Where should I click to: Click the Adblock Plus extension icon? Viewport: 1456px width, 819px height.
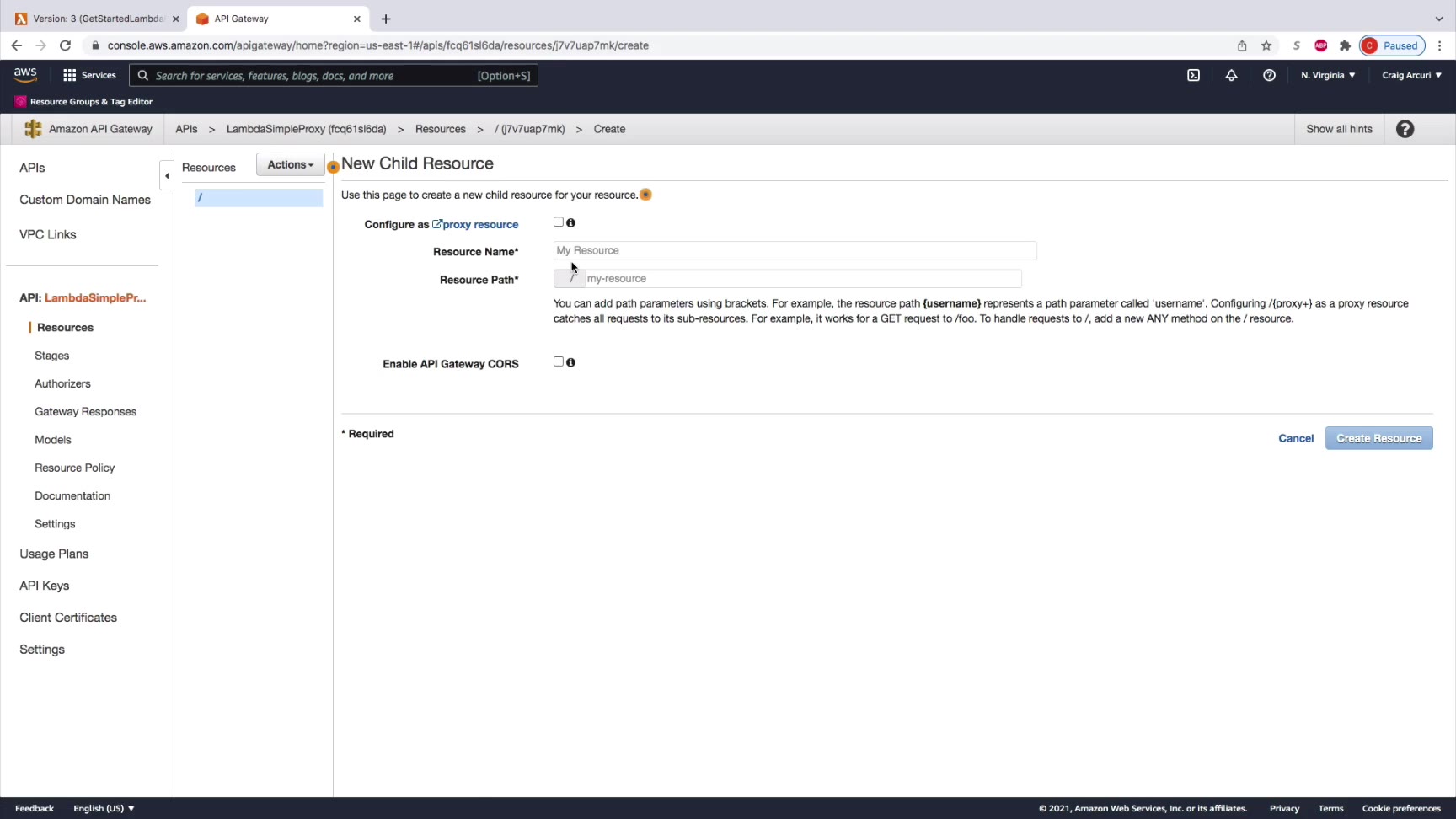(1321, 45)
